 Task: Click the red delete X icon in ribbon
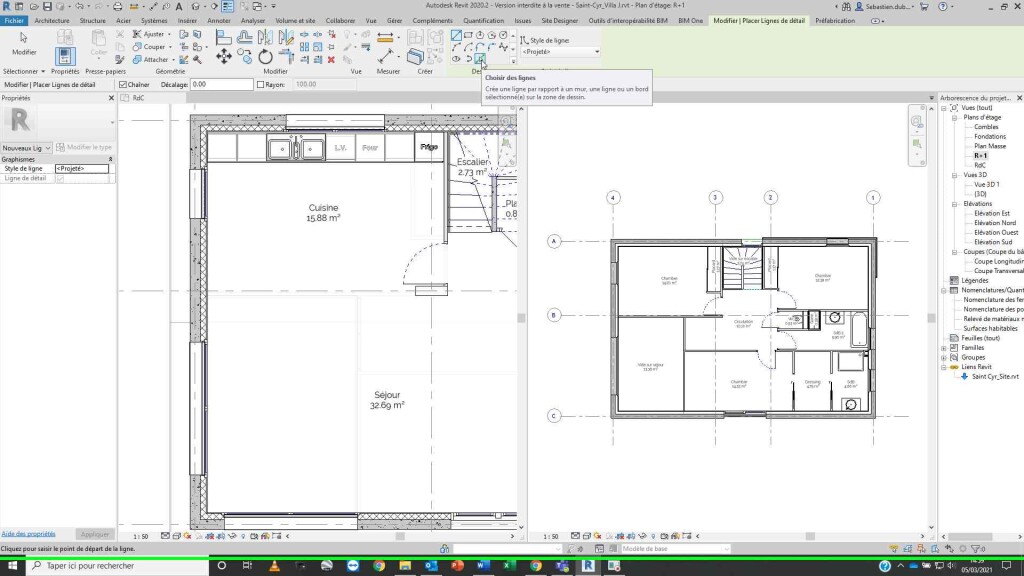[x=330, y=59]
